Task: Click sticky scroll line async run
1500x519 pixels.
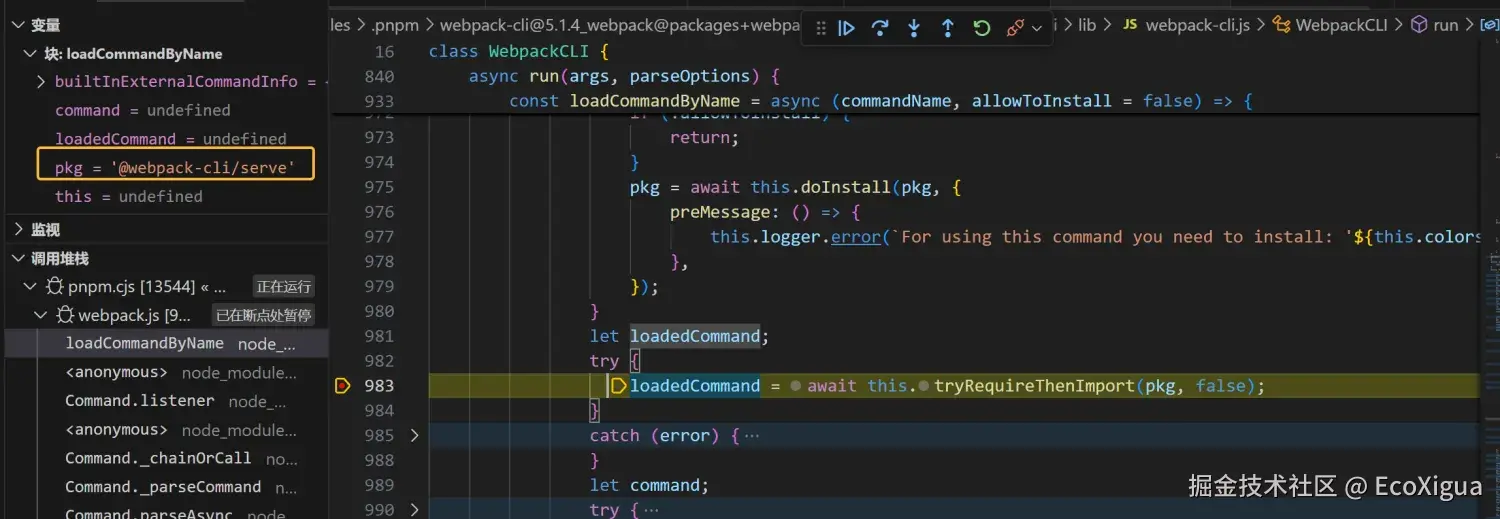Action: (624, 76)
